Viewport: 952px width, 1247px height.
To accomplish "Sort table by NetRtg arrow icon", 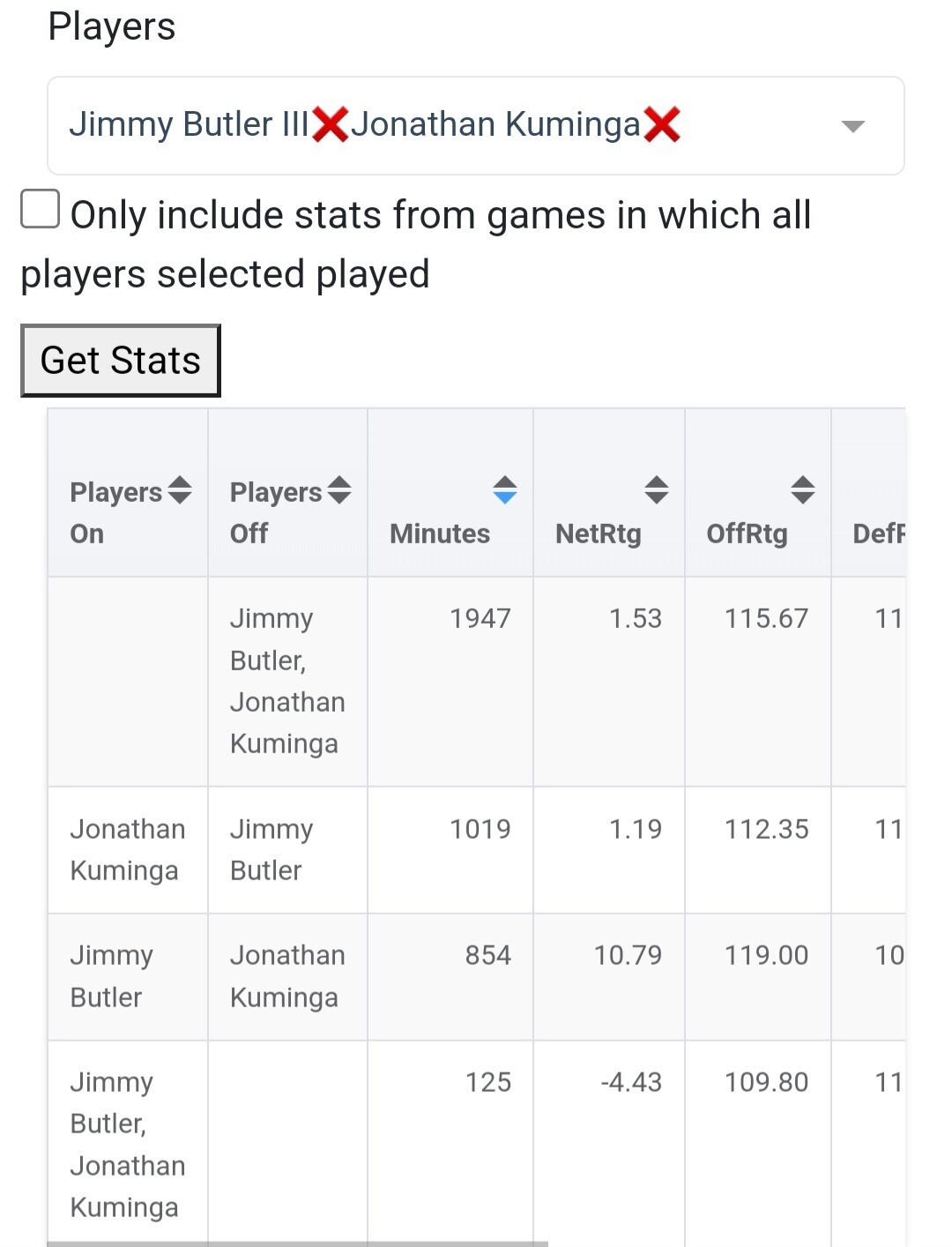I will click(657, 489).
